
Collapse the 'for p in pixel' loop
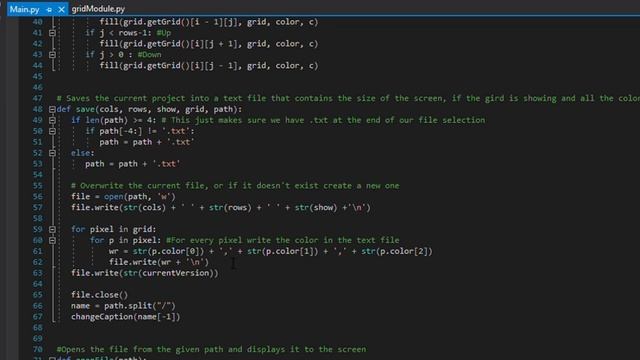point(52,240)
